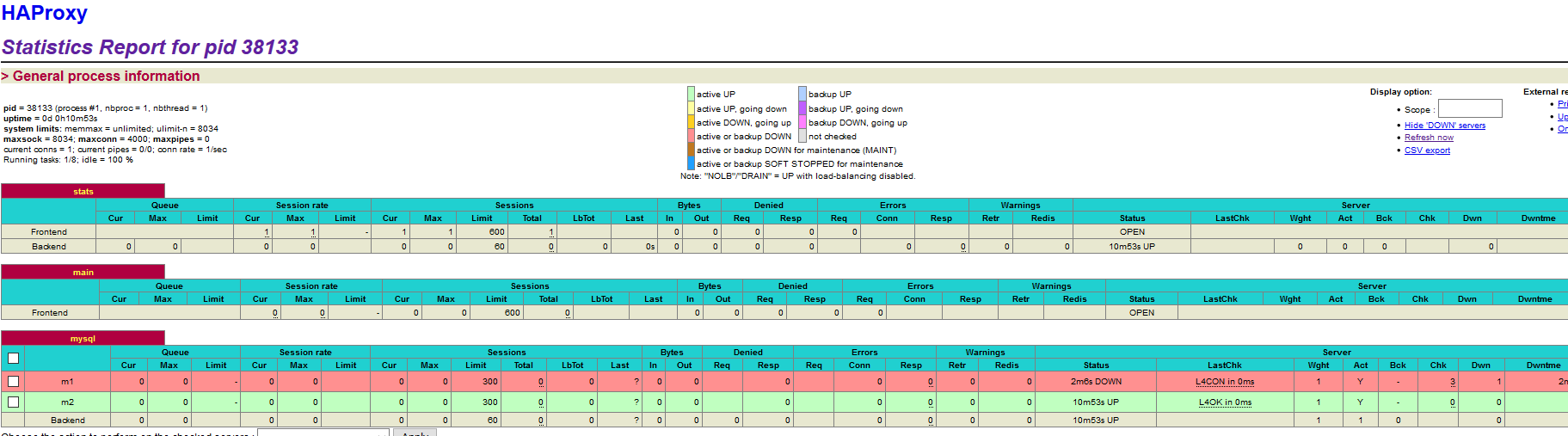This screenshot has height=436, width=1568.
Task: Click the Frontend row label in stats table
Action: click(x=49, y=231)
